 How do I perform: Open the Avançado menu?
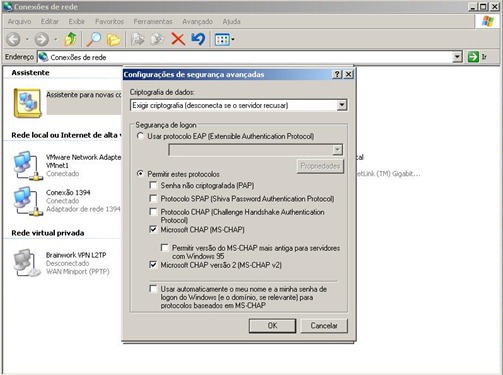pyautogui.click(x=197, y=22)
